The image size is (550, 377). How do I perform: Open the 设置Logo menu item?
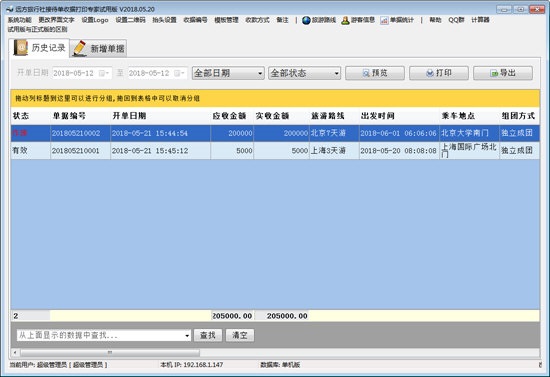click(x=95, y=20)
